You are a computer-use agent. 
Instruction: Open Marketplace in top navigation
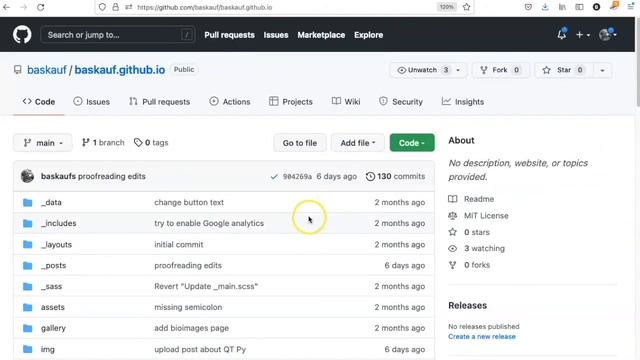[321, 35]
